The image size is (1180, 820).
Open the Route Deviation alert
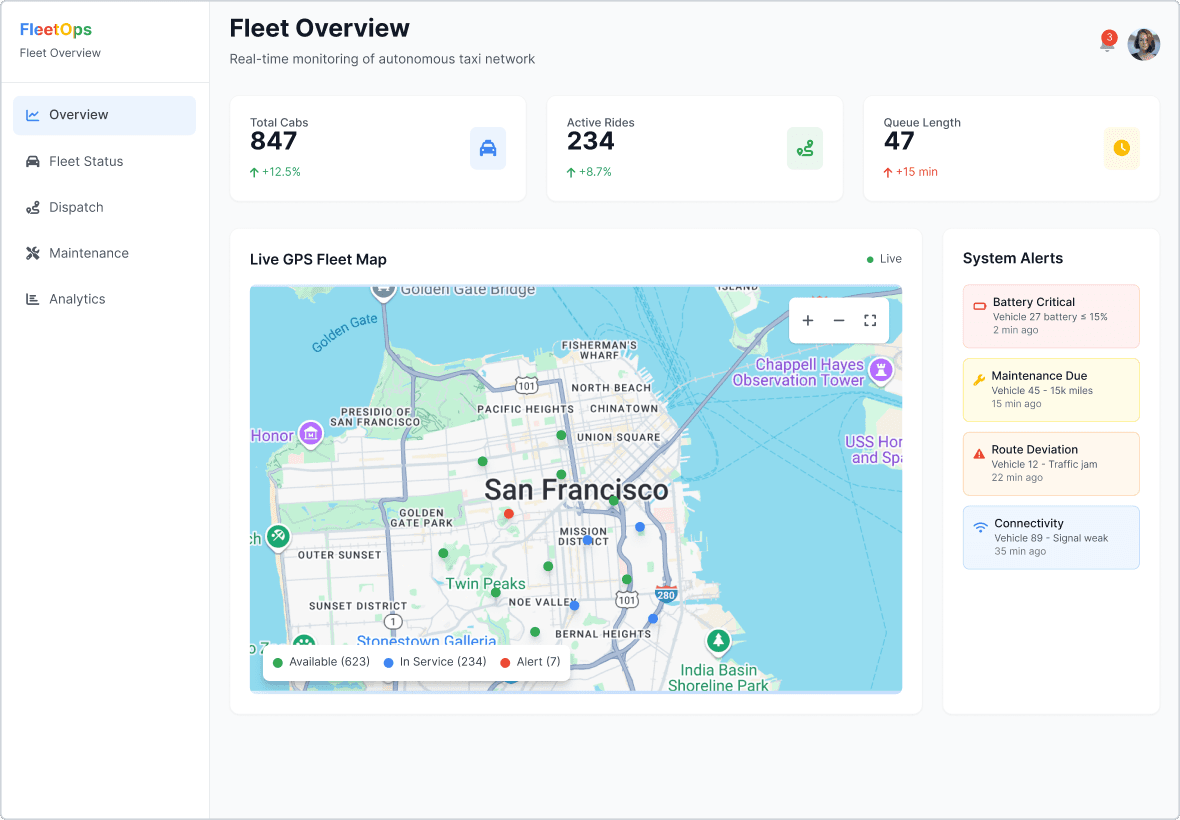click(x=1051, y=463)
